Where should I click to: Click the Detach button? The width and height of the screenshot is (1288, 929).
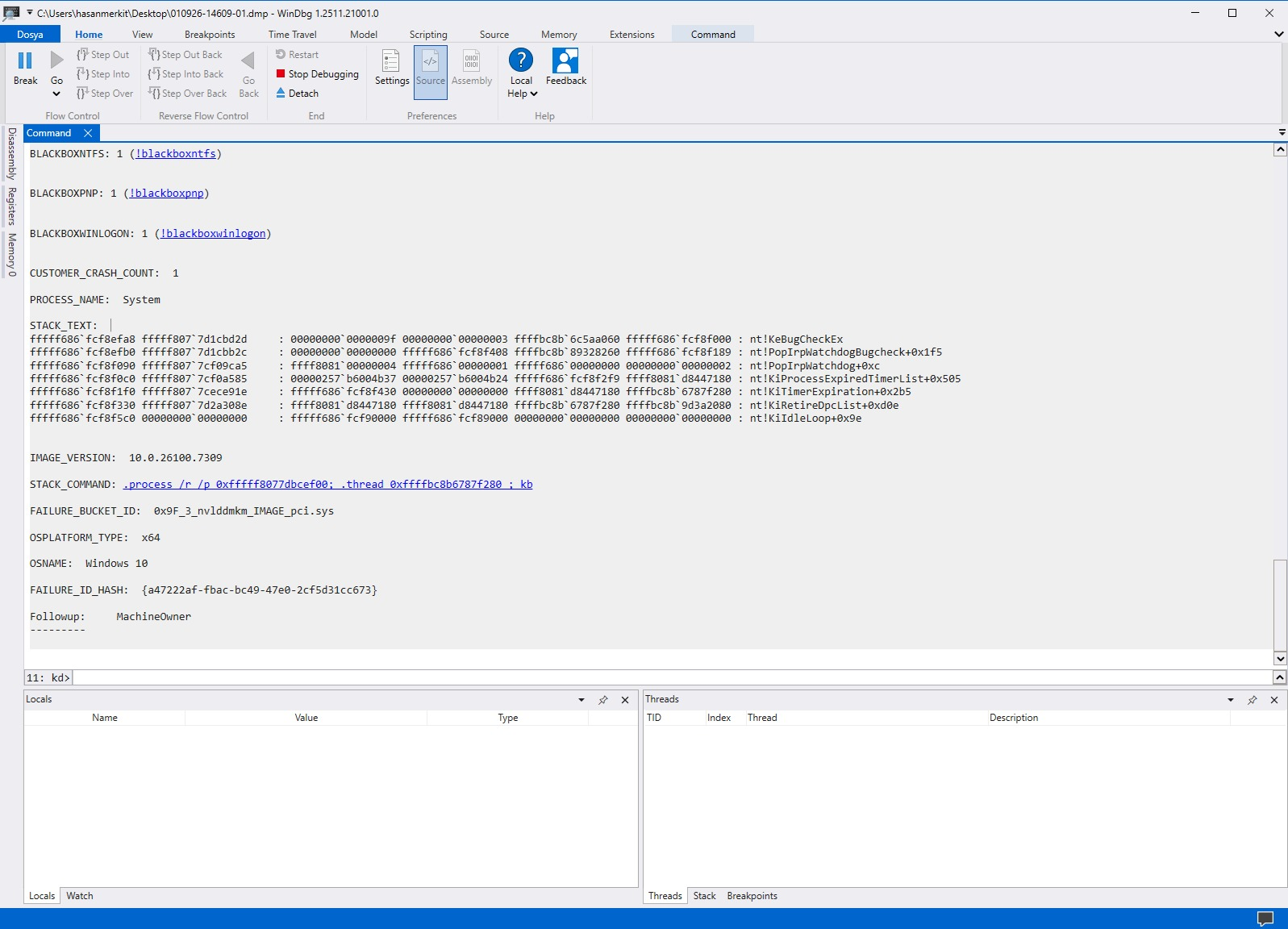[297, 94]
